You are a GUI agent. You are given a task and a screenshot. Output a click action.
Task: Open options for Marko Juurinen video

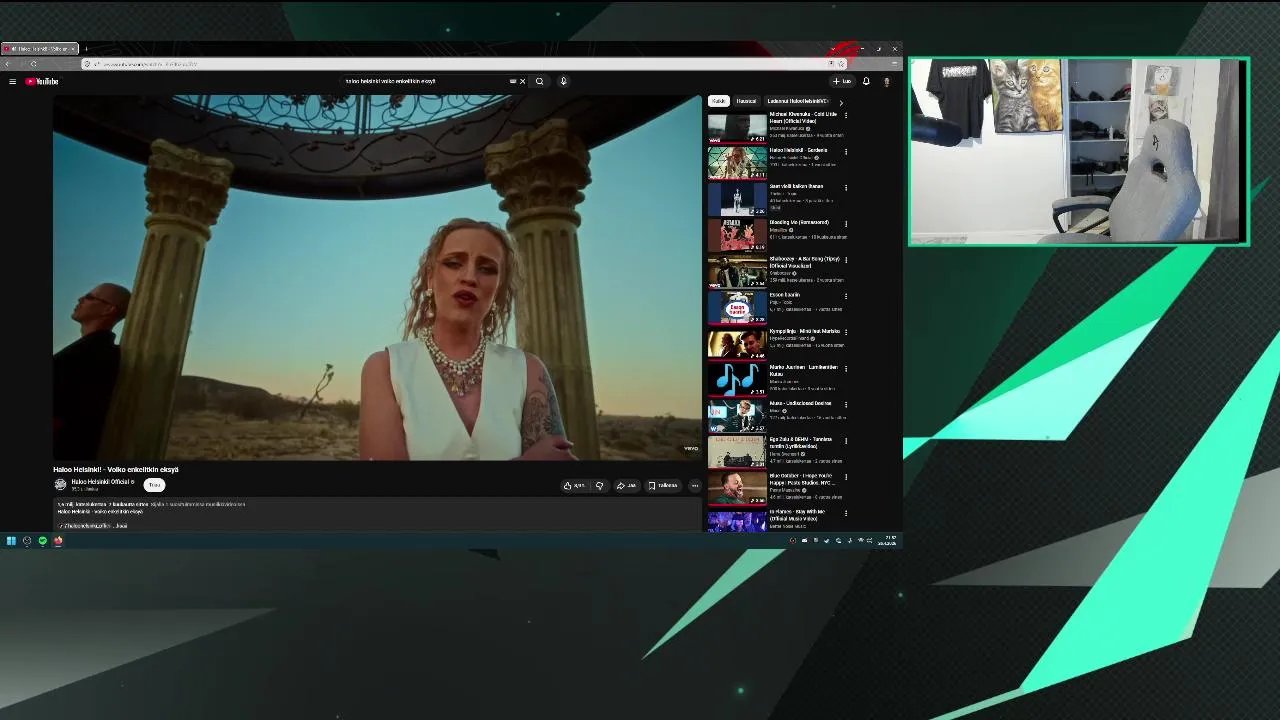(846, 368)
